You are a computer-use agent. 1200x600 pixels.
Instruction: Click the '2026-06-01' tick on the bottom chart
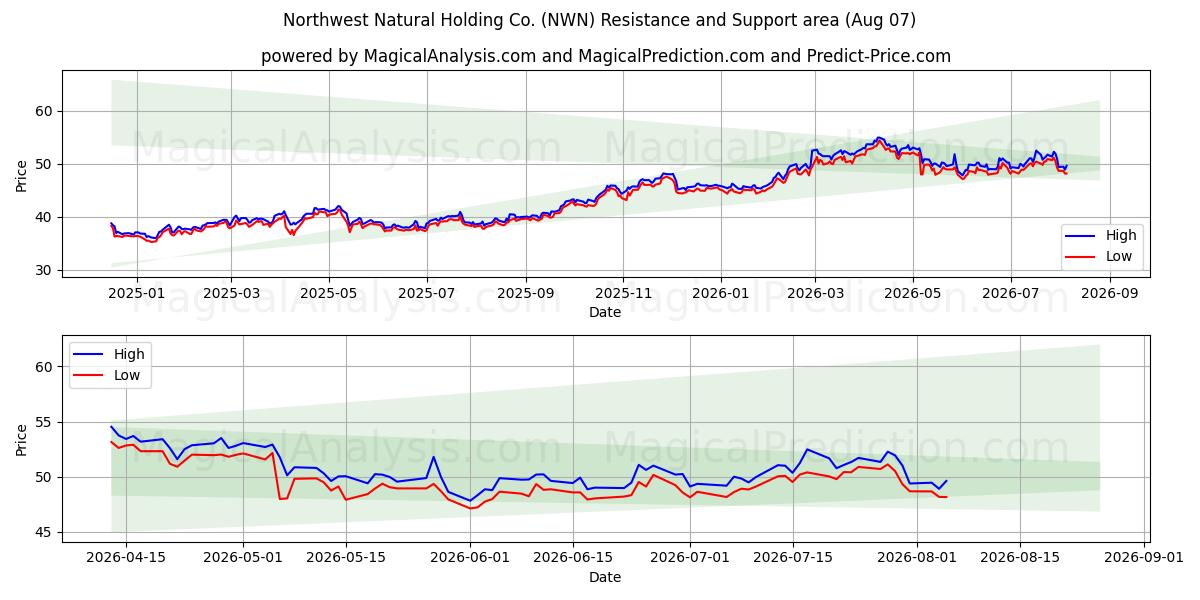tap(470, 559)
